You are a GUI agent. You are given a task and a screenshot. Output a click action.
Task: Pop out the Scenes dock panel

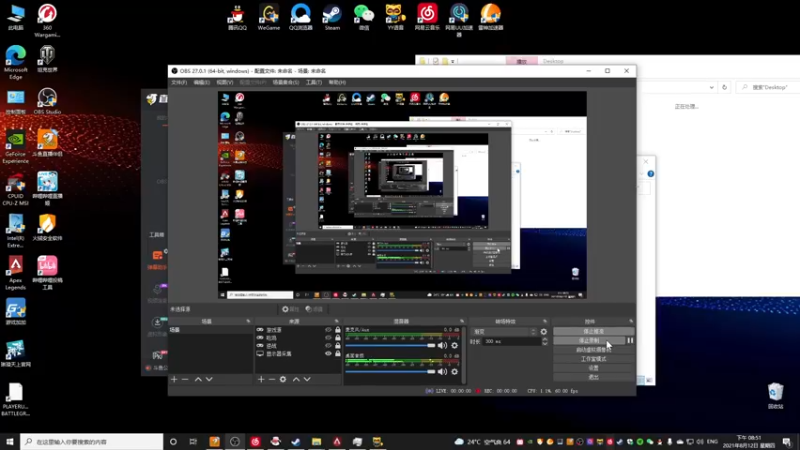248,321
